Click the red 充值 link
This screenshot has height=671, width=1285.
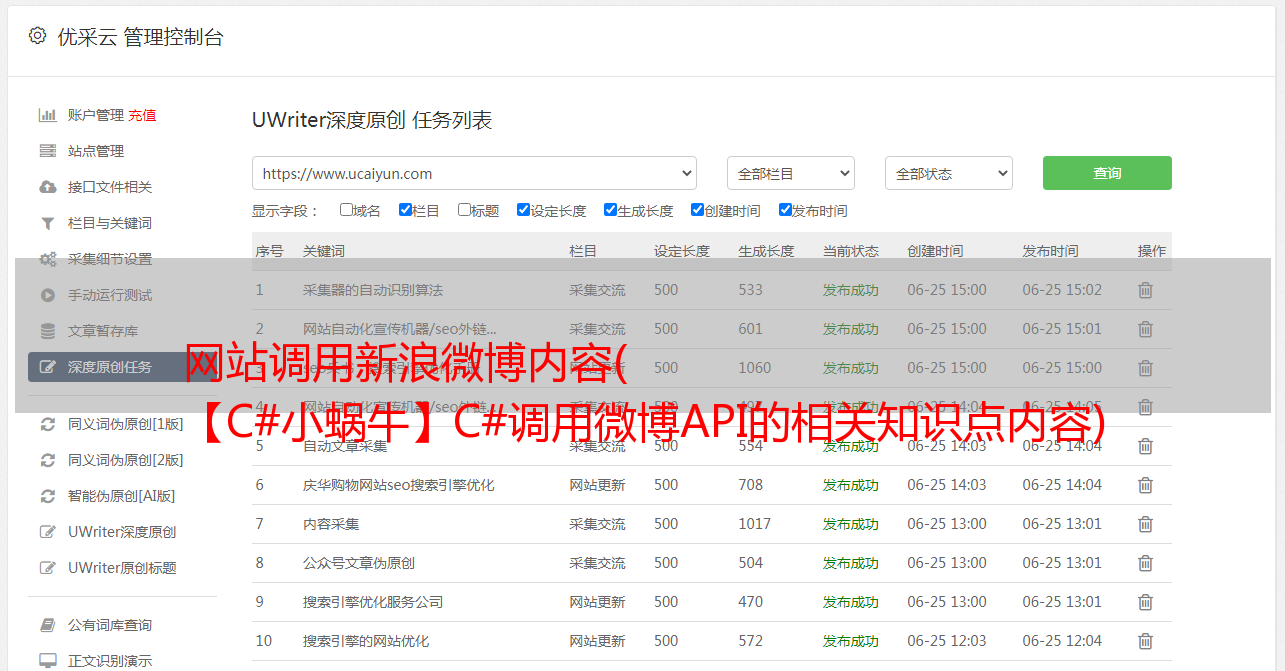tap(142, 115)
